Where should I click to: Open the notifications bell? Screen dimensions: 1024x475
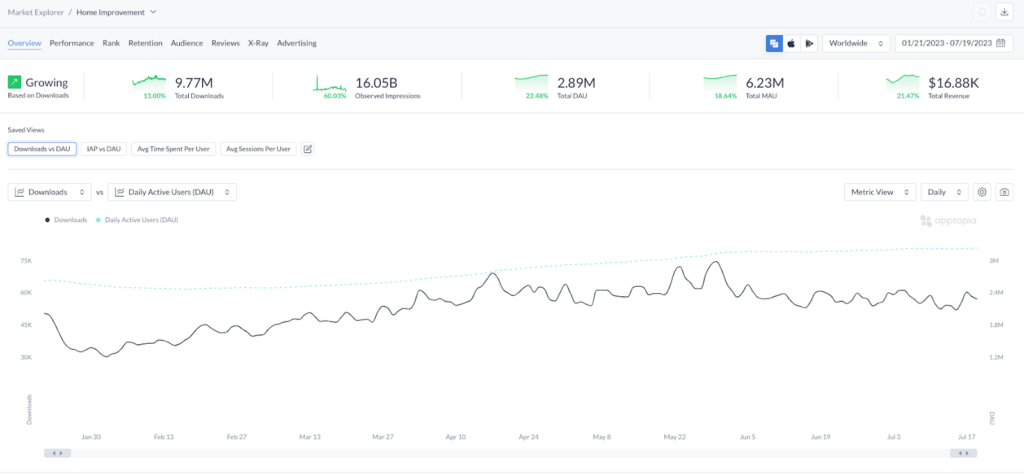click(x=981, y=12)
